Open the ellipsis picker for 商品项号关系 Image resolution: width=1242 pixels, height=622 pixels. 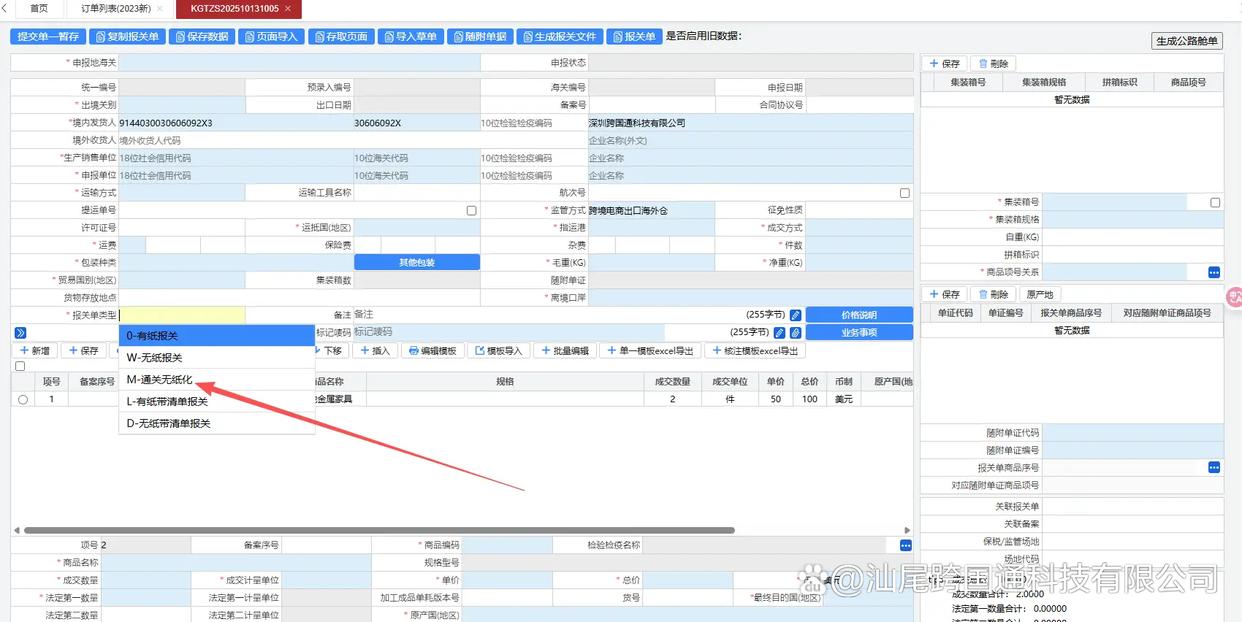tap(1214, 272)
